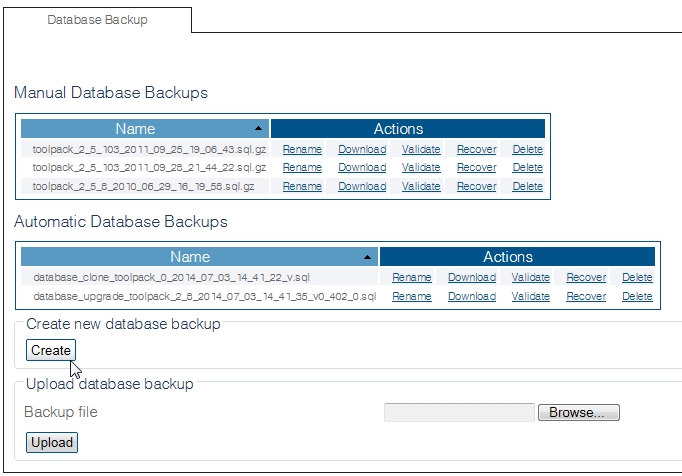Focus the Backup file input field

point(459,413)
